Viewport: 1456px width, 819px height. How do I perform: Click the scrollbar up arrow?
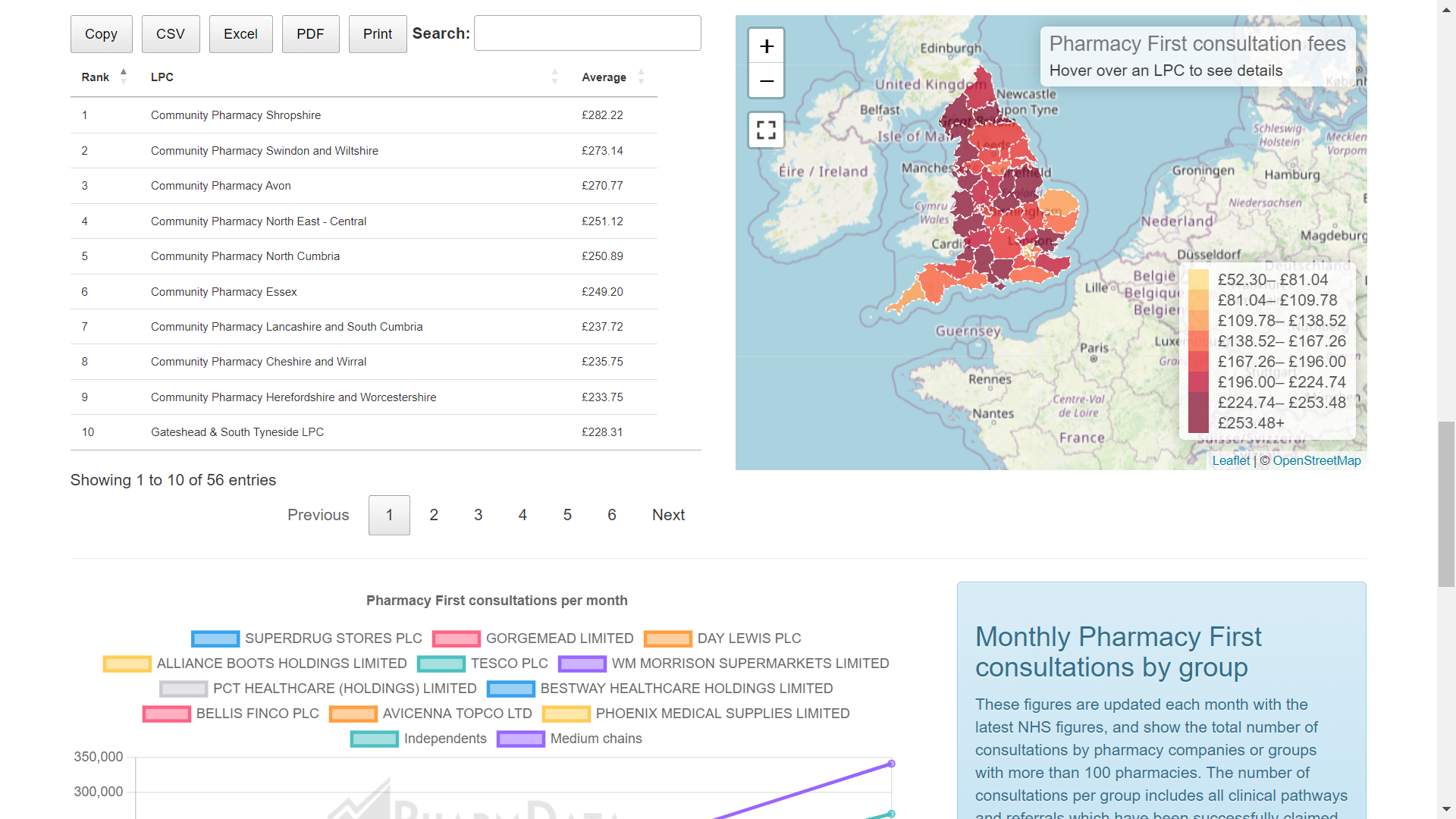[1447, 9]
